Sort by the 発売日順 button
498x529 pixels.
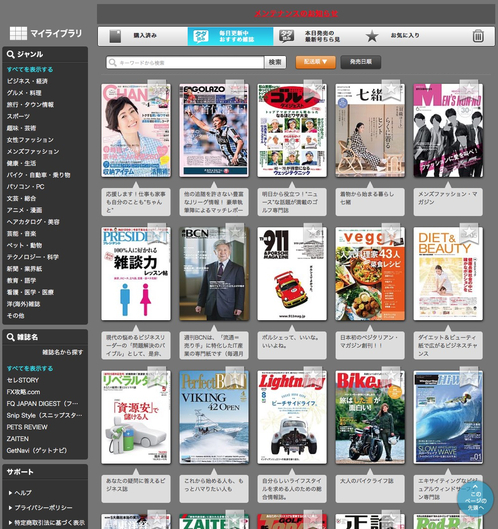coord(361,62)
